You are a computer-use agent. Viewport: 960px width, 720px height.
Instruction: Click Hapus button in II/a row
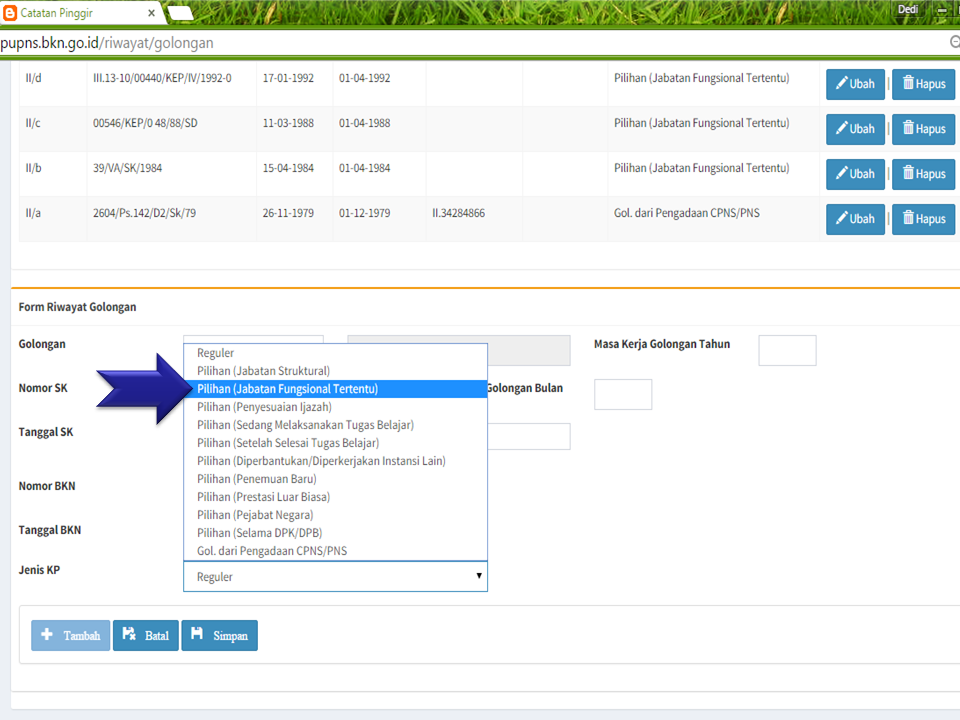pyautogui.click(x=923, y=219)
